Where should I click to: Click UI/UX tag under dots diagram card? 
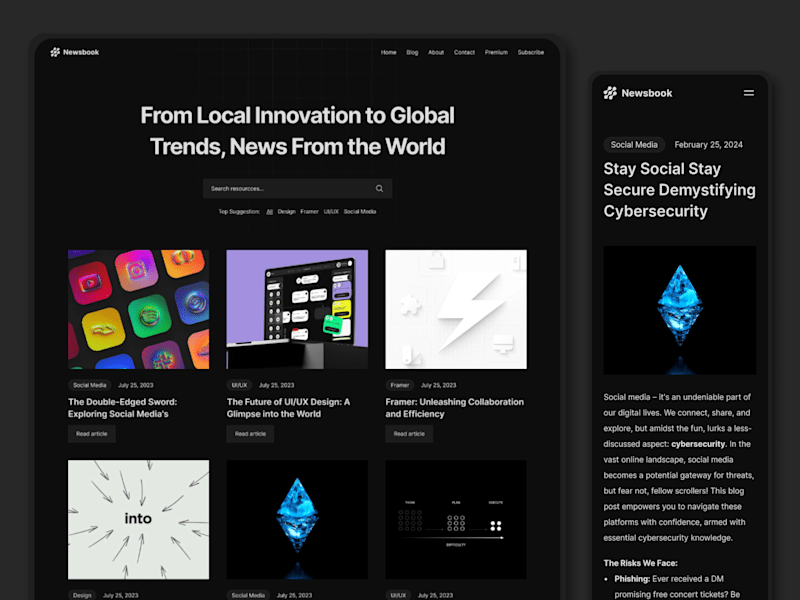coord(398,595)
